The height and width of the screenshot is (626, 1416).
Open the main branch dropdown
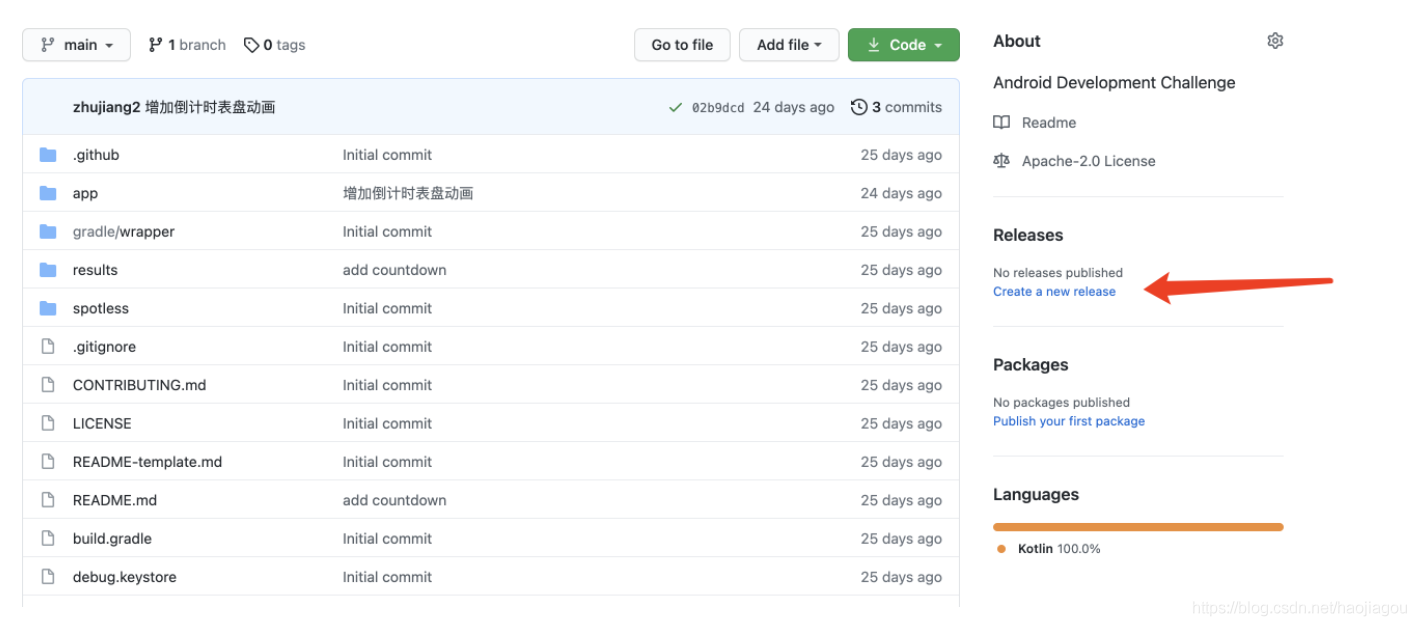point(76,45)
